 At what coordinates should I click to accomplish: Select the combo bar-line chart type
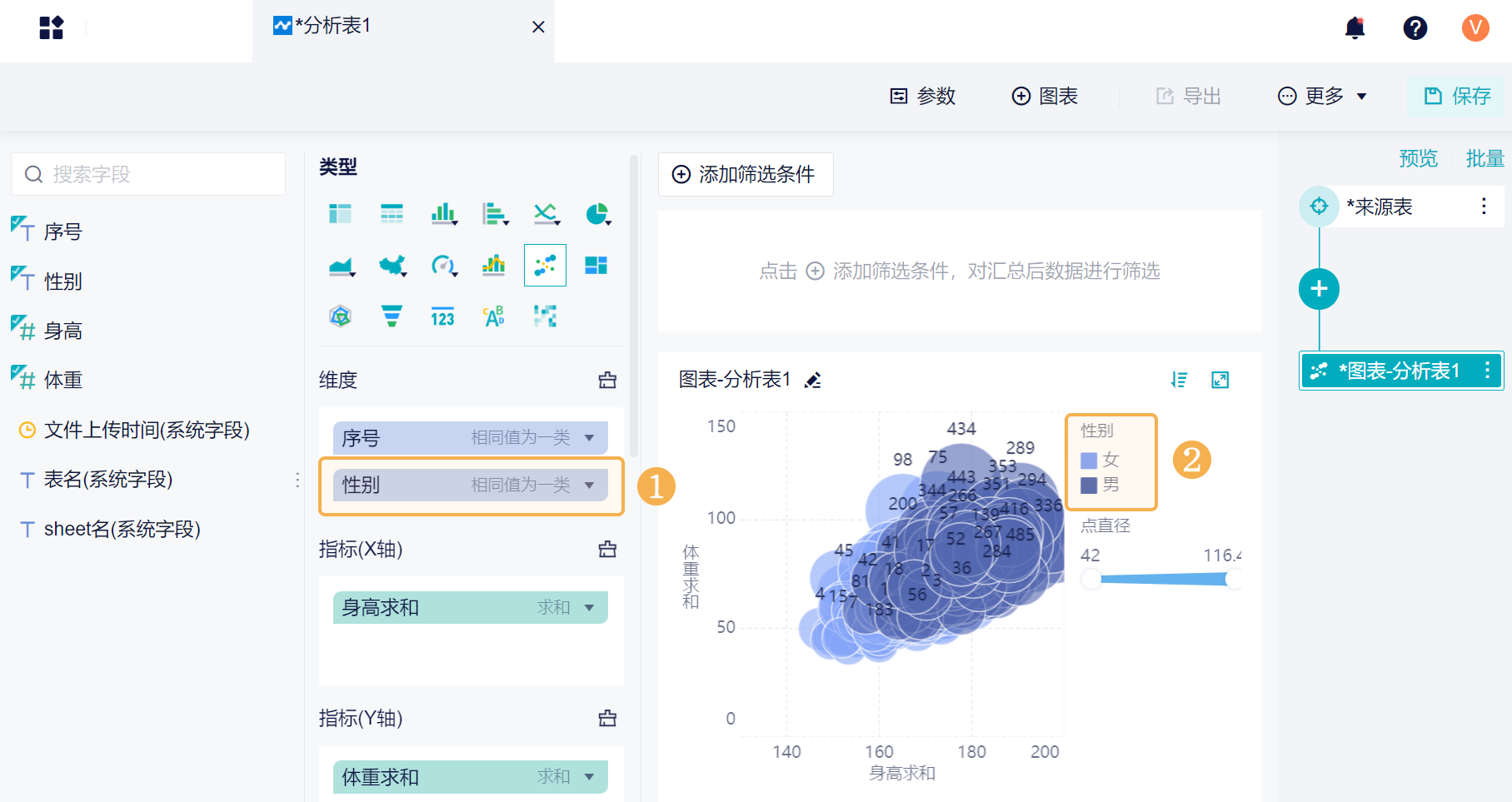(x=494, y=266)
